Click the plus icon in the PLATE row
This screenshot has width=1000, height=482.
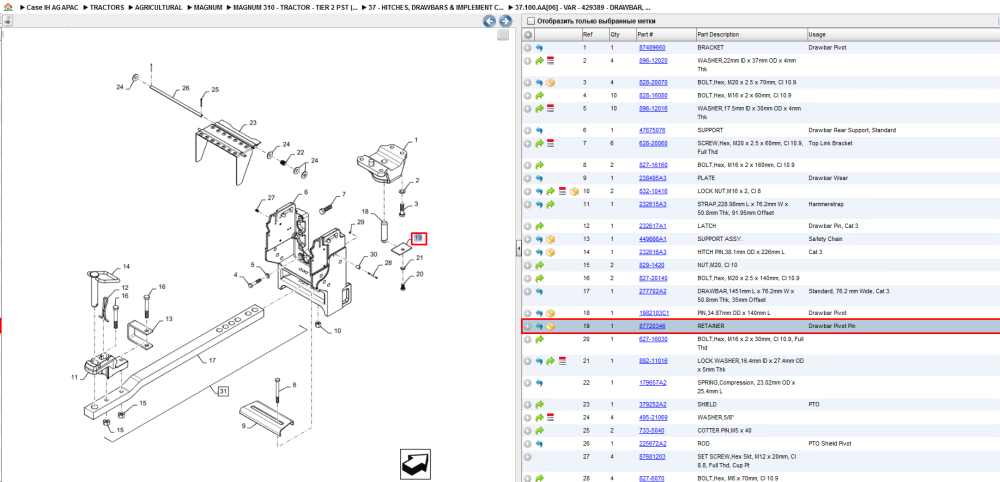pyautogui.click(x=527, y=178)
